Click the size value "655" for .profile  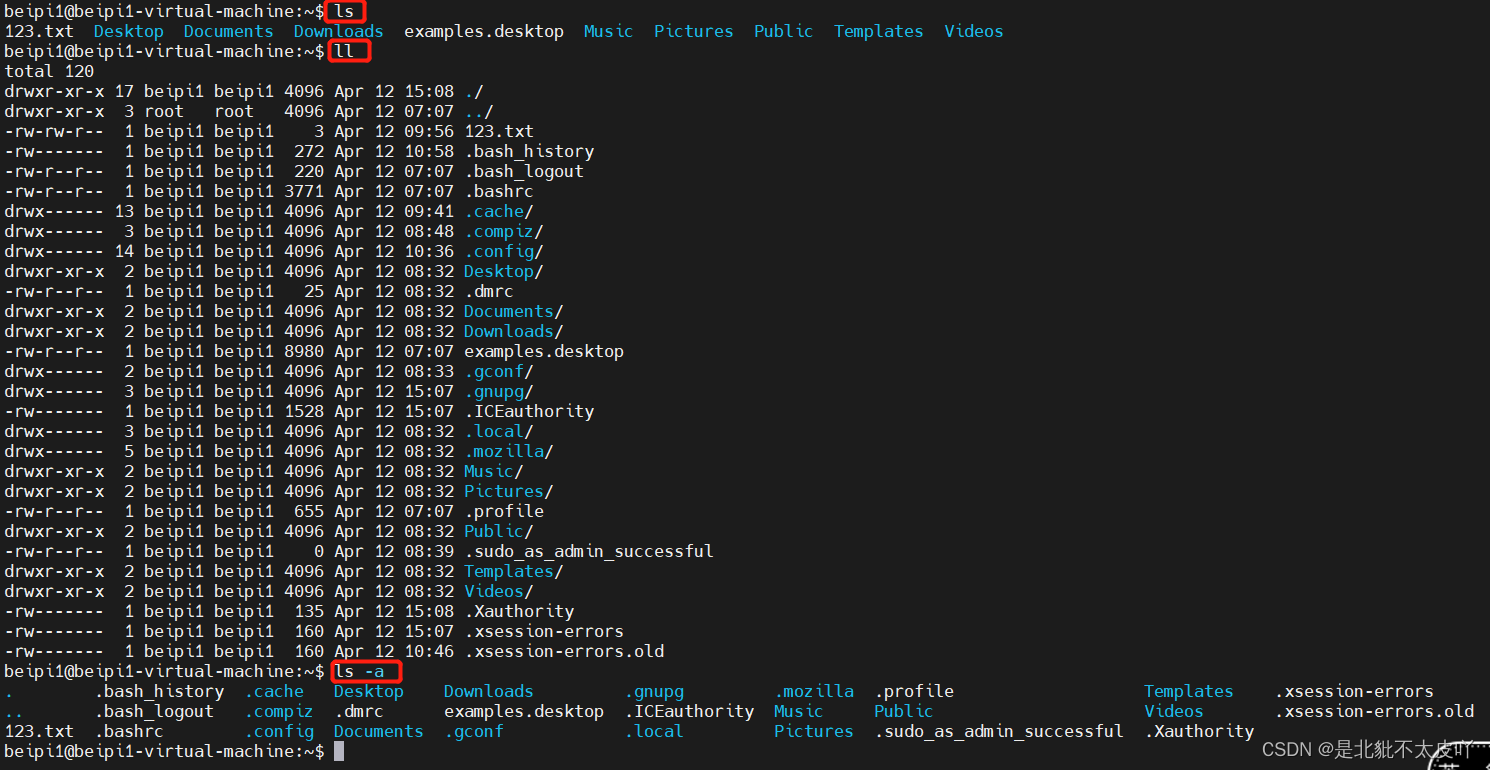[309, 511]
